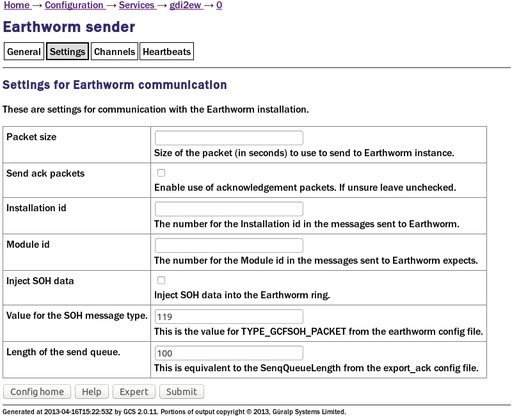The height and width of the screenshot is (418, 512).
Task: Follow the gdi2ew breadcrumb link
Action: [x=186, y=5]
